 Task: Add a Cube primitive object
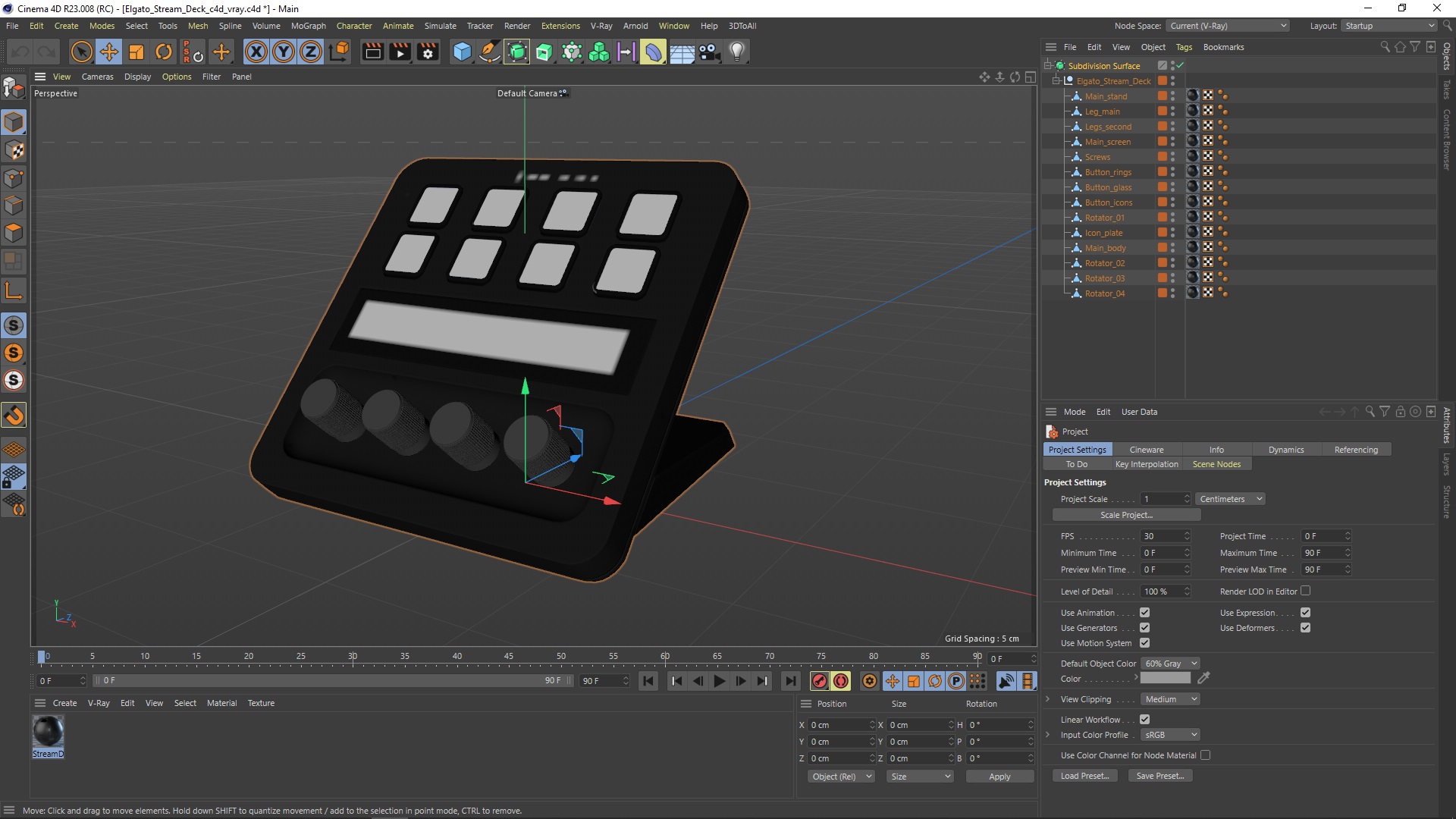(x=462, y=52)
